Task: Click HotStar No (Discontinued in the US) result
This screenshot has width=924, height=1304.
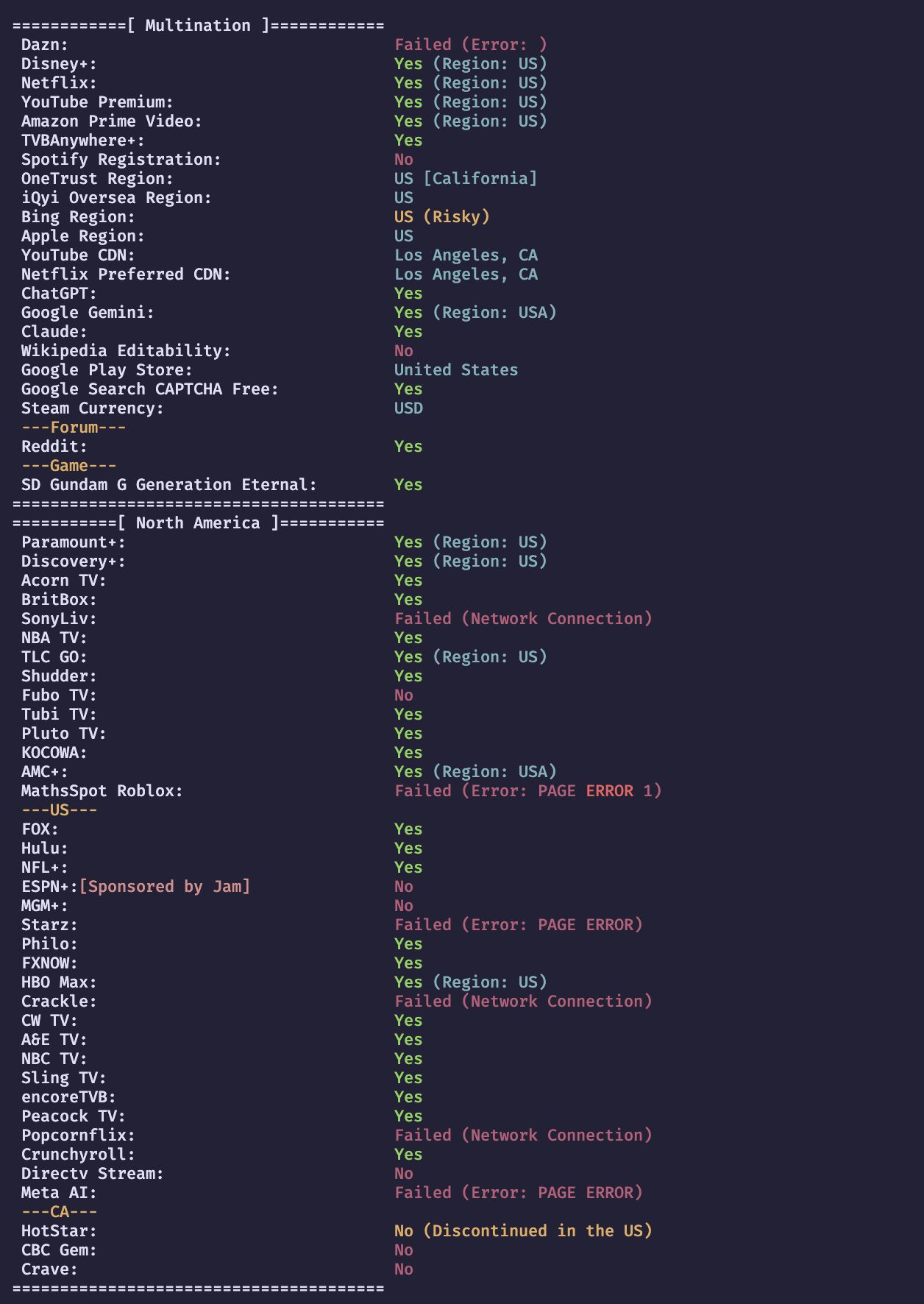Action: coord(523,1231)
